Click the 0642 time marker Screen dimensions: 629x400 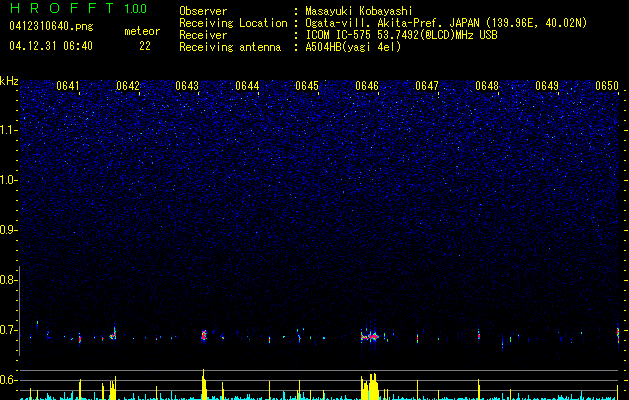(x=128, y=86)
